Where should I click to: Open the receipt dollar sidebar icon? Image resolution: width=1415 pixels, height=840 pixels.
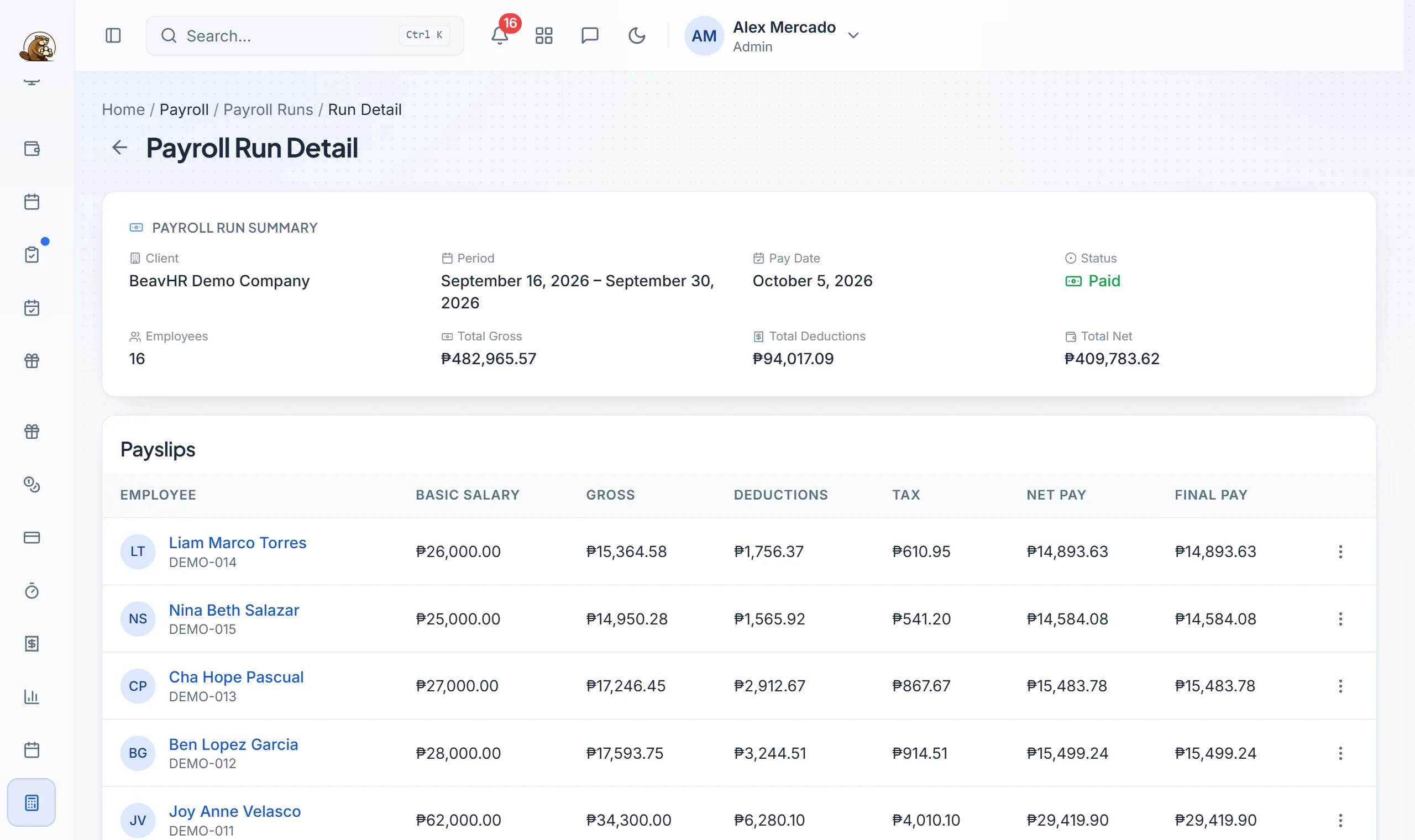(x=32, y=644)
